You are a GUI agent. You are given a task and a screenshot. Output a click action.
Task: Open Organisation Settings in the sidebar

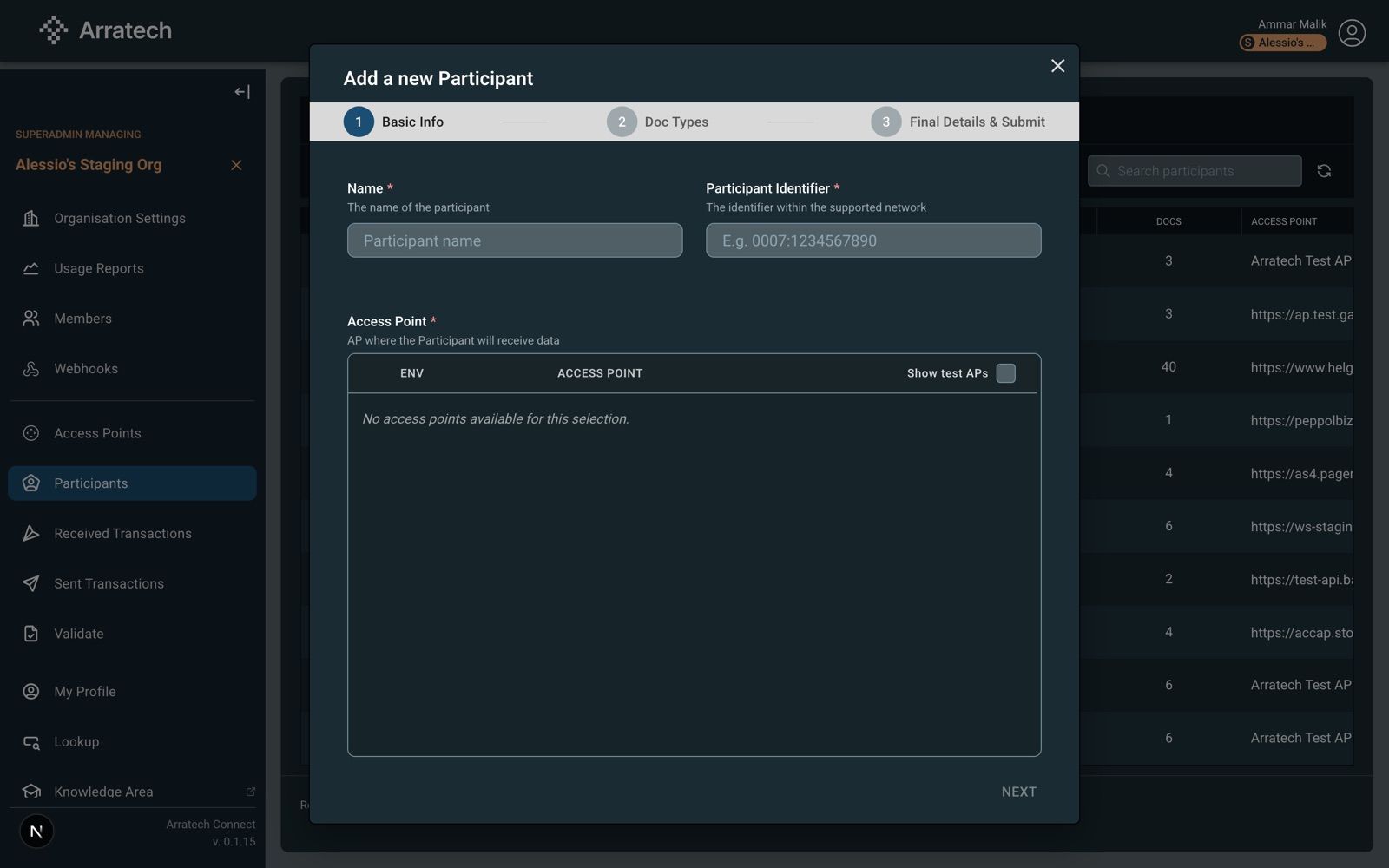coord(132,218)
